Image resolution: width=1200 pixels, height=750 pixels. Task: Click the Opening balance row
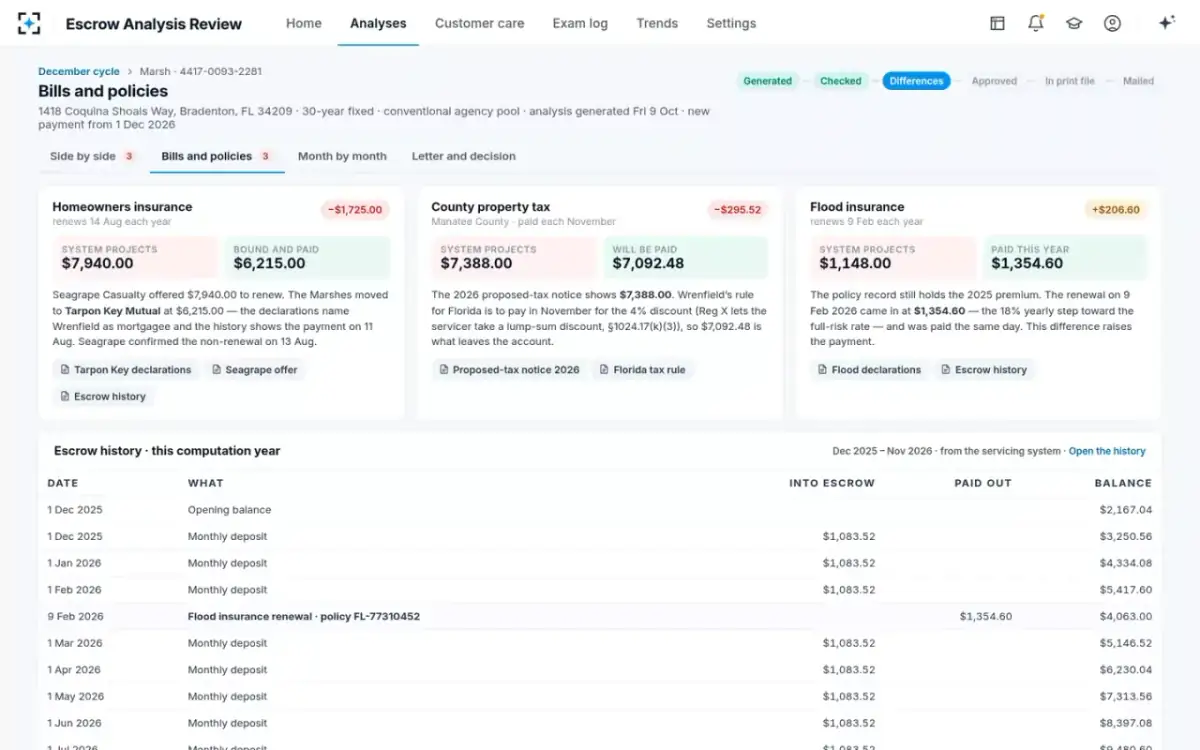tap(600, 510)
